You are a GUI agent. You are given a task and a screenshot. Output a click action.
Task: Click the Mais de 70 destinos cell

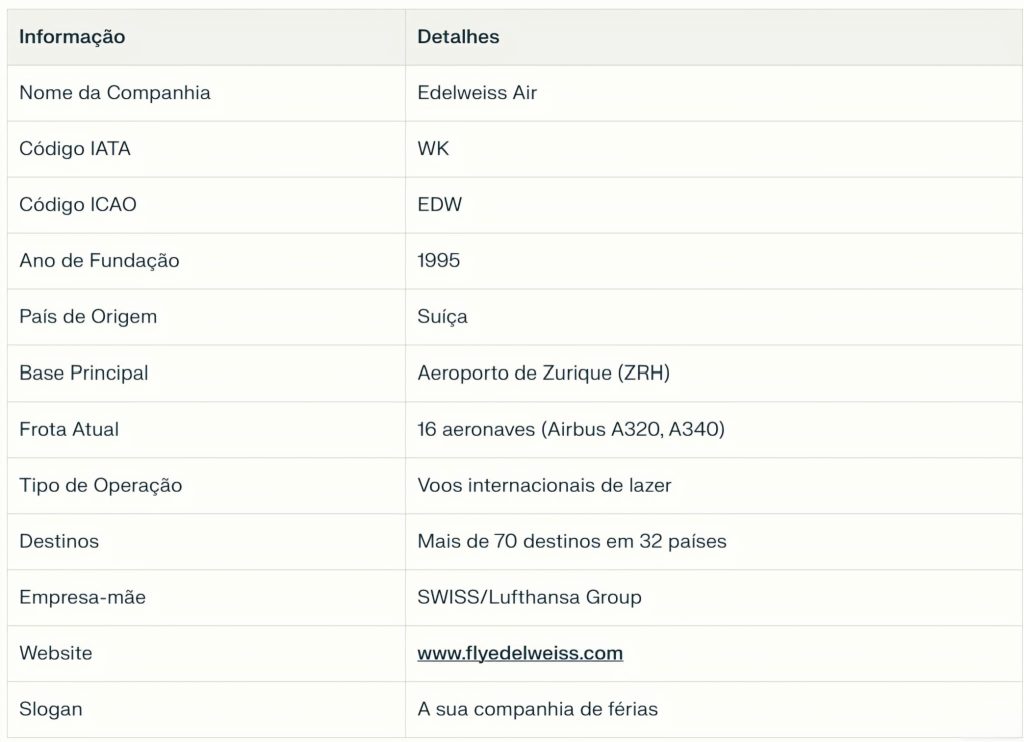[x=571, y=541]
